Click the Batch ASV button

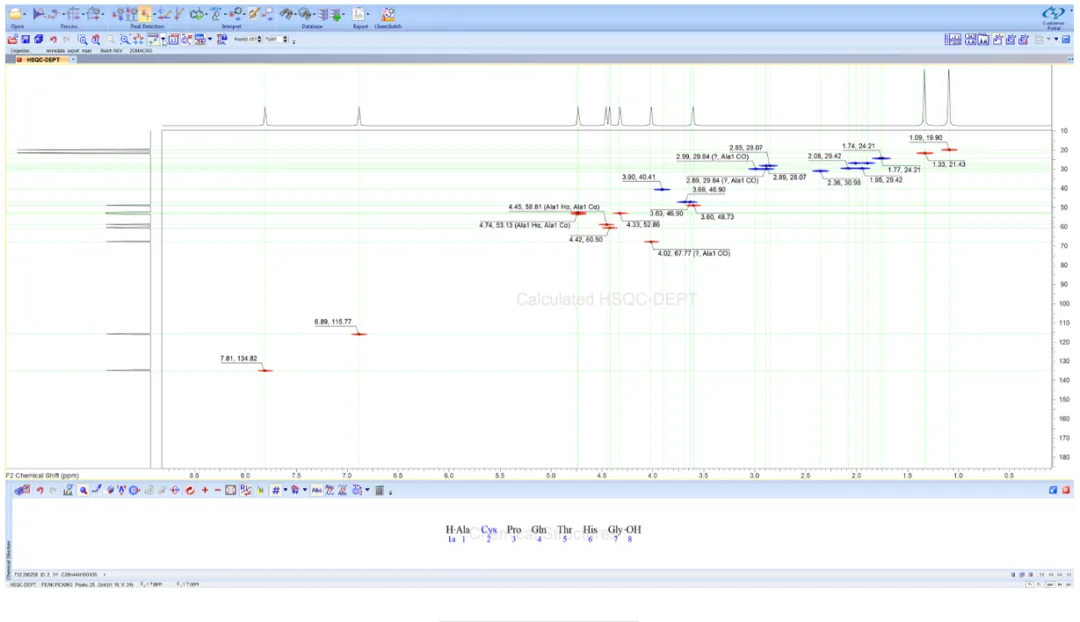pos(111,51)
